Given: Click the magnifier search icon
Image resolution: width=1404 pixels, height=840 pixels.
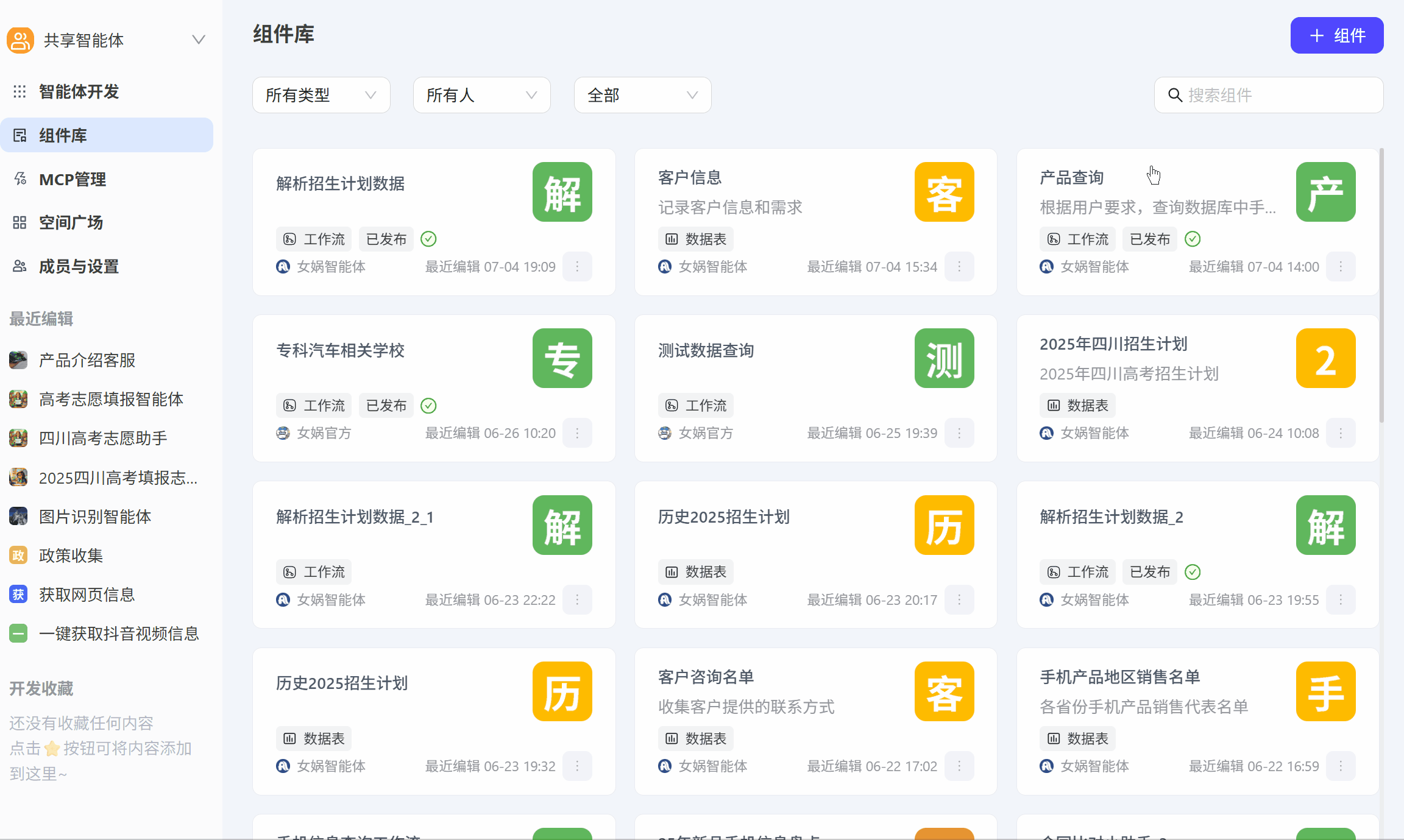Looking at the screenshot, I should pos(1175,95).
